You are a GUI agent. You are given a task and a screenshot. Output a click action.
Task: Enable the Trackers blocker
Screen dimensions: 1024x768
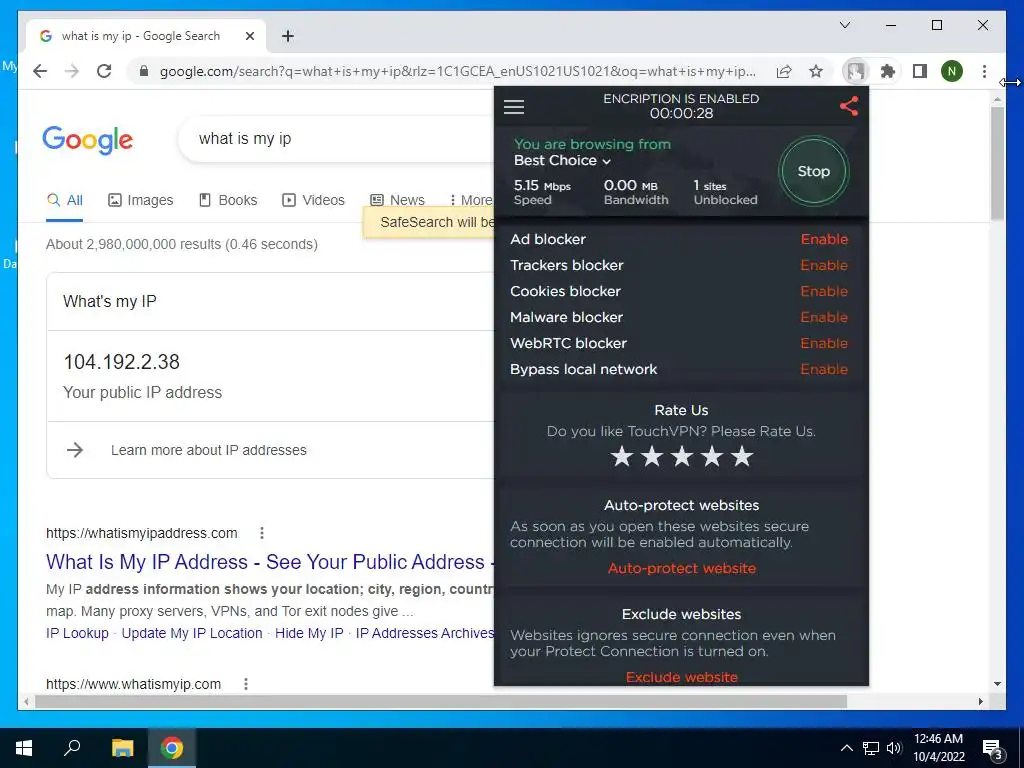click(x=824, y=265)
